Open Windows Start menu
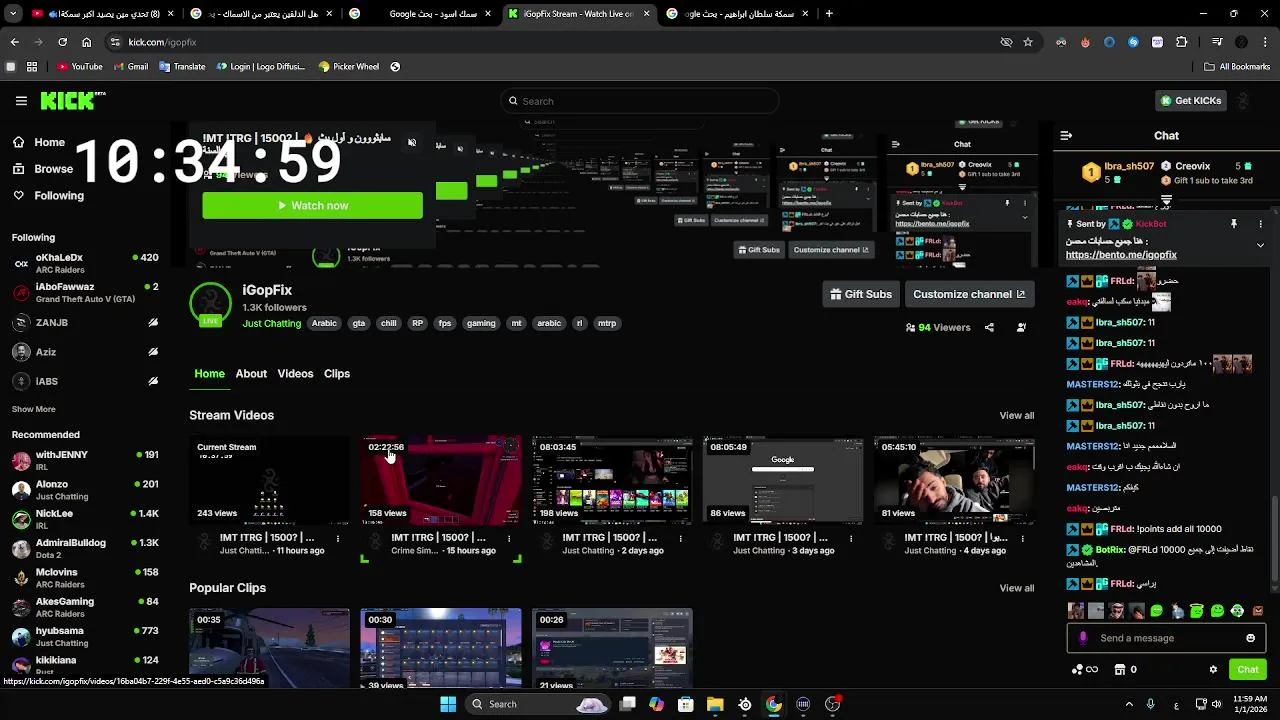1280x720 pixels. [x=448, y=704]
